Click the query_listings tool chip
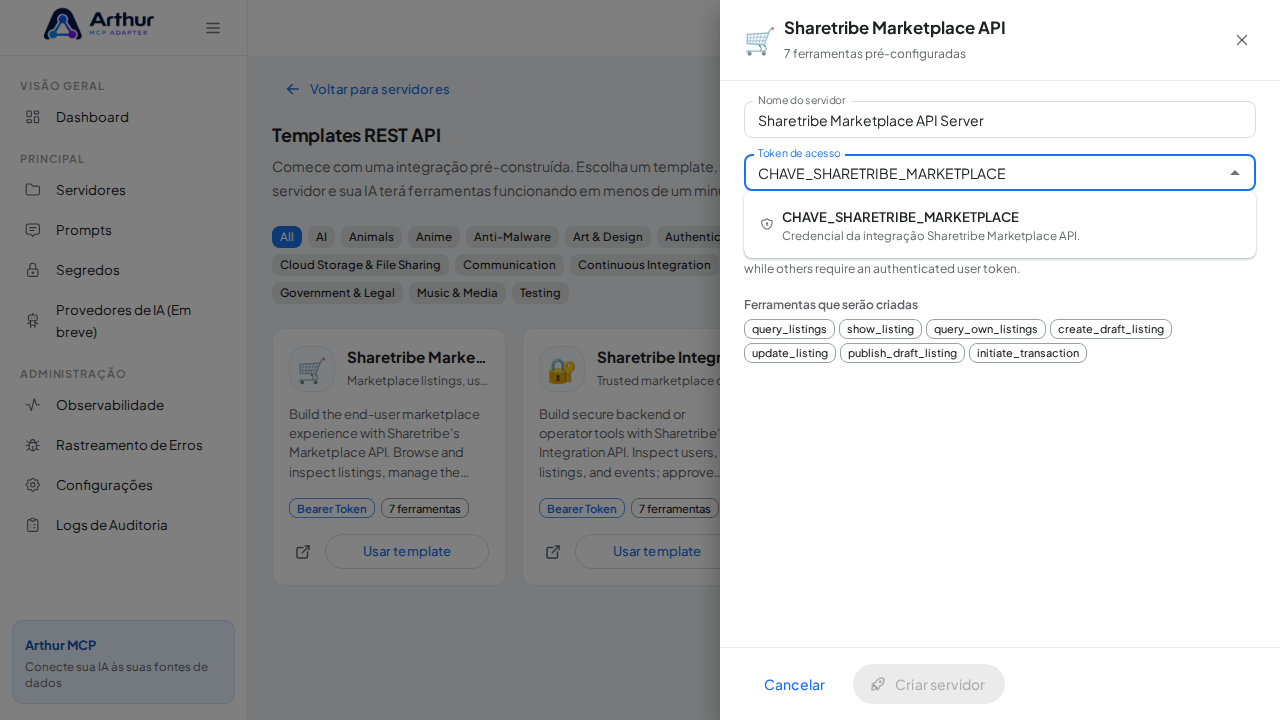 point(789,329)
